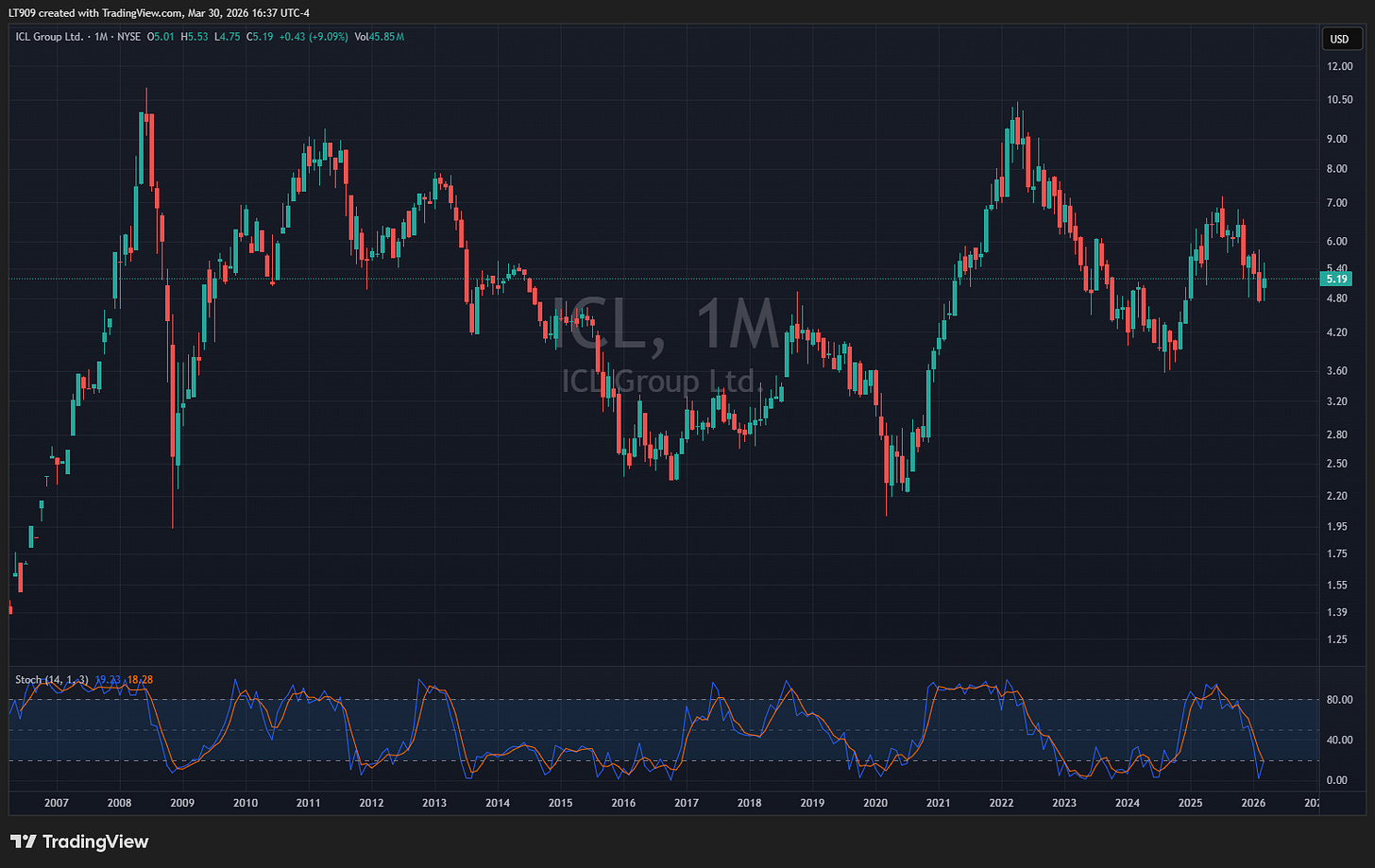Click the 6.00 price axis label
This screenshot has width=1375, height=868.
pos(1339,242)
